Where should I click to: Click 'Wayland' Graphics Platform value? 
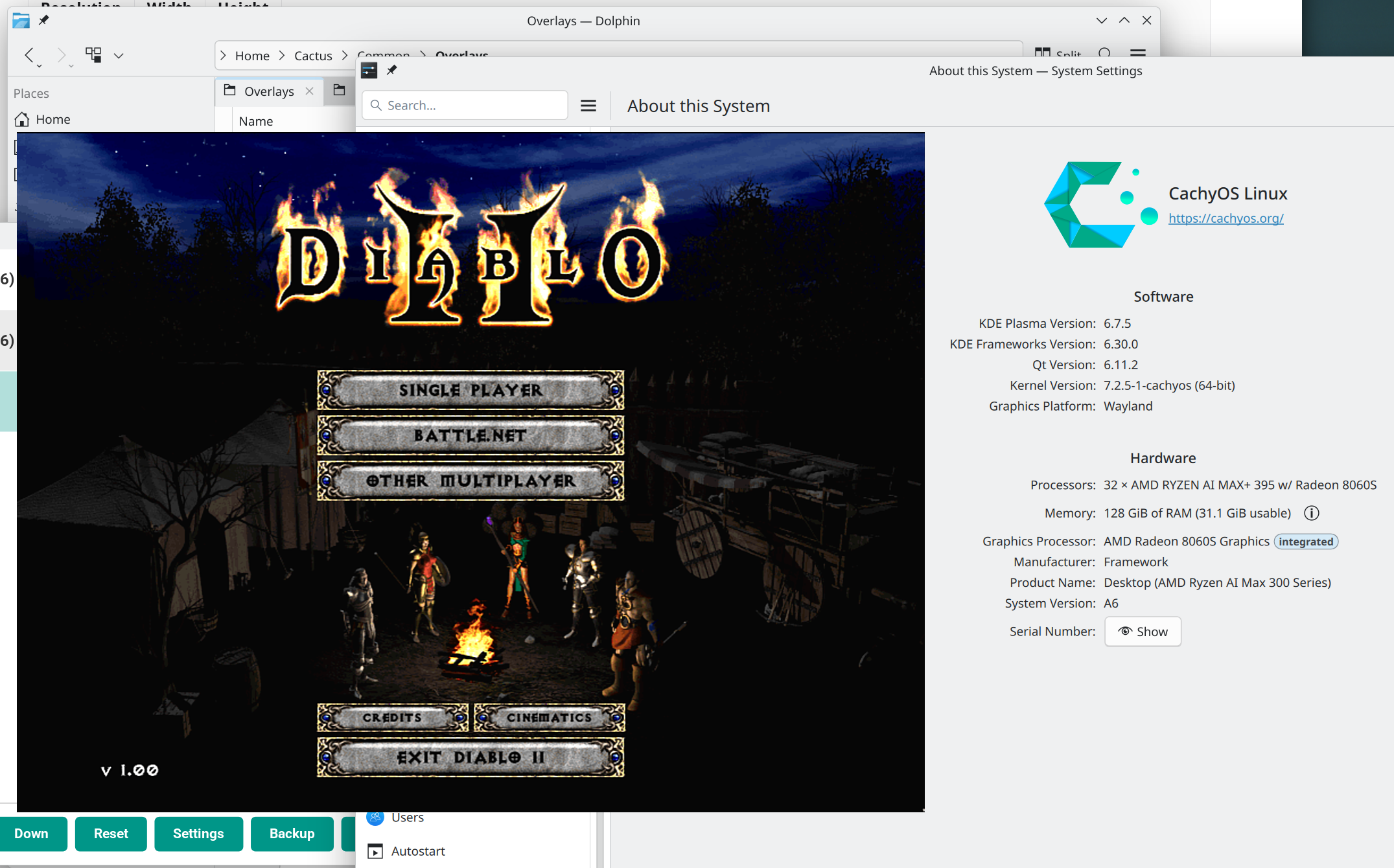point(1128,406)
